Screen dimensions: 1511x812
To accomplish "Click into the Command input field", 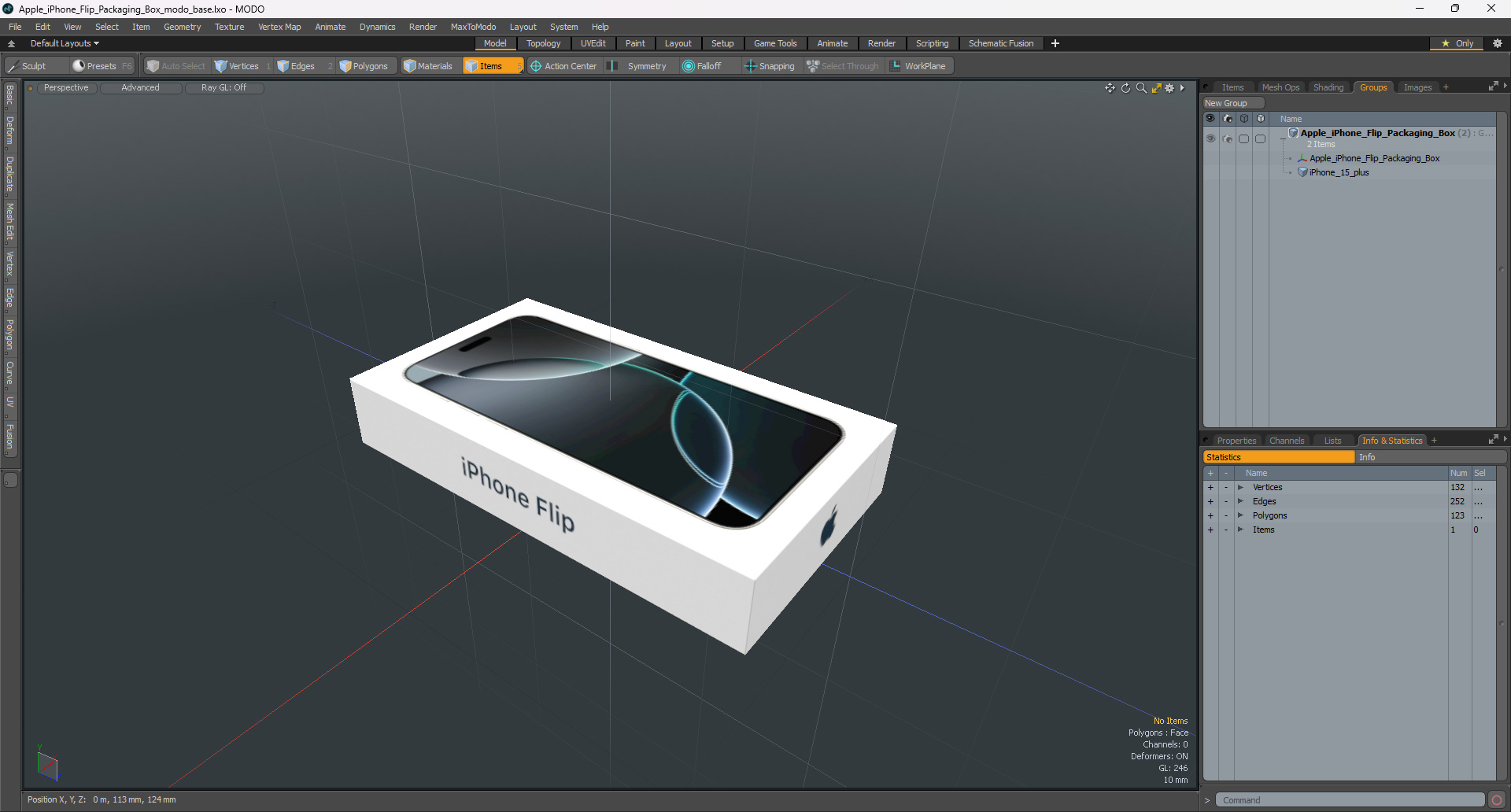I will [1350, 800].
